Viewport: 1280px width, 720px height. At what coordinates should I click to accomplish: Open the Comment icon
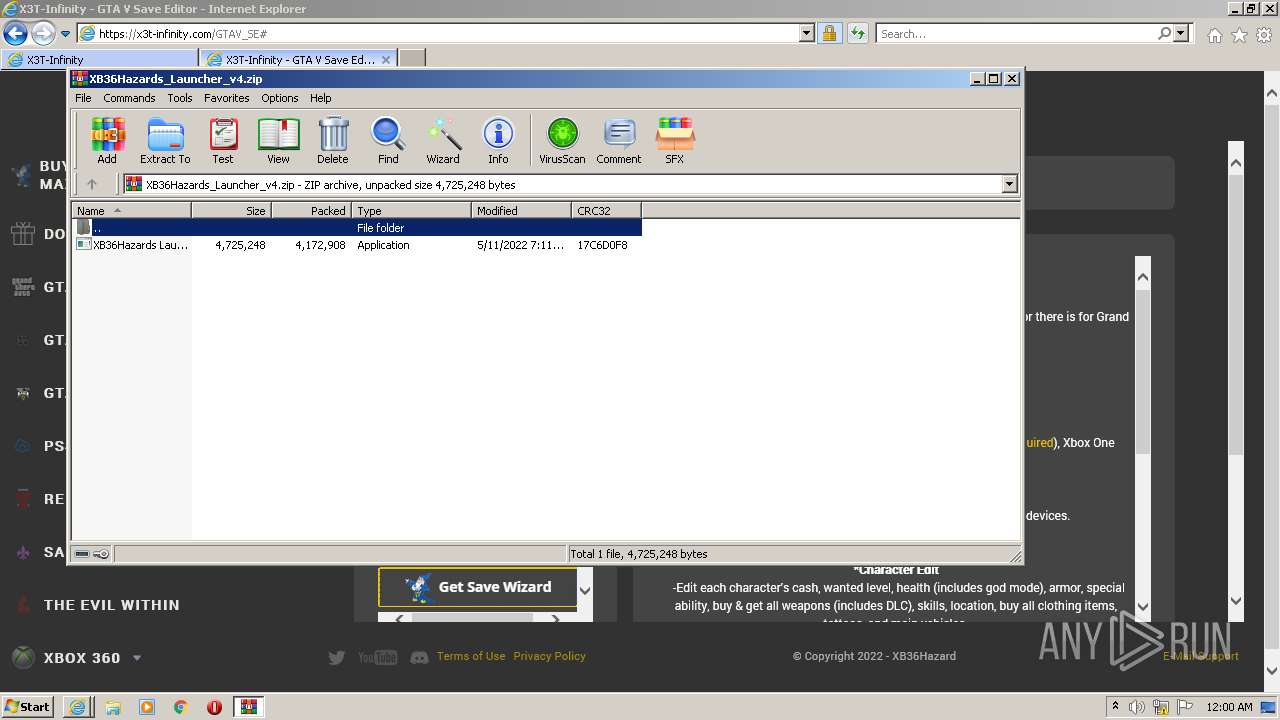(619, 140)
